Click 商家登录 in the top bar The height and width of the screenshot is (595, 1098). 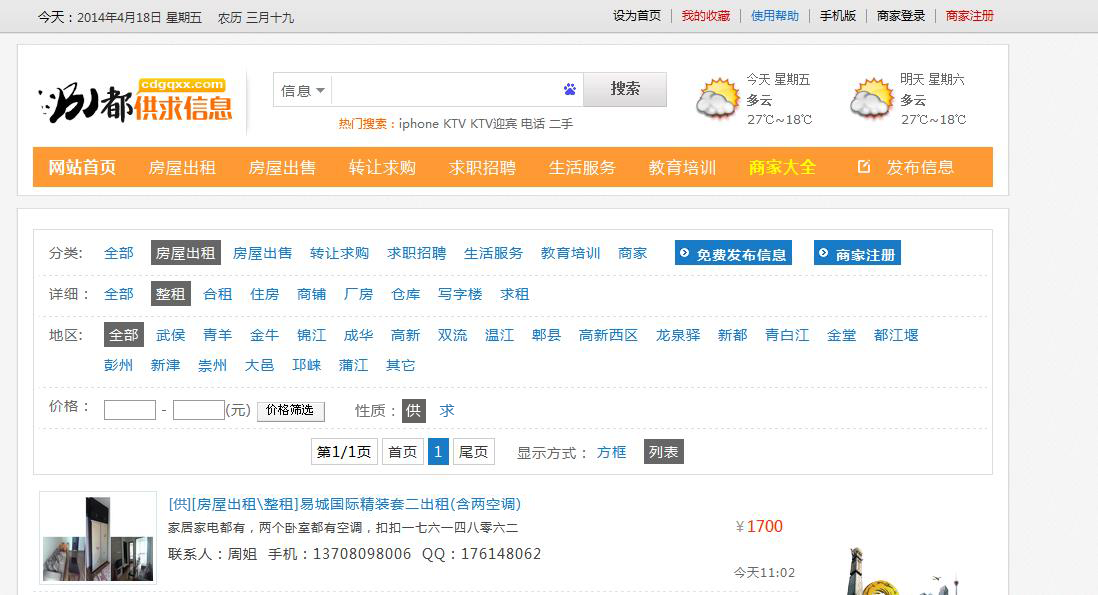[901, 16]
